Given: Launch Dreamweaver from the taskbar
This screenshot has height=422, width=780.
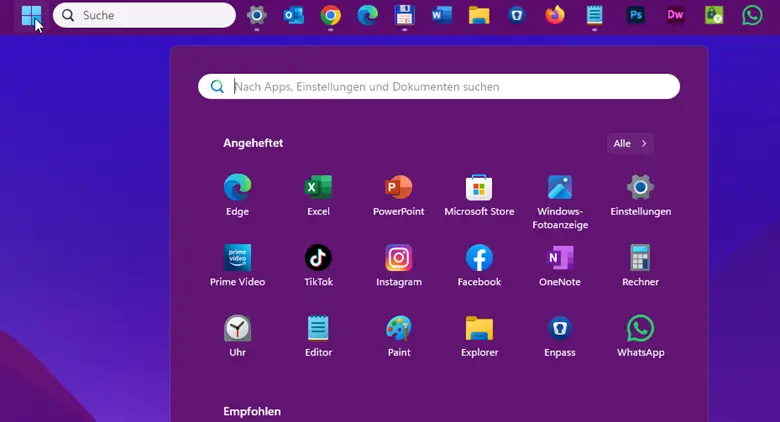Looking at the screenshot, I should click(675, 15).
